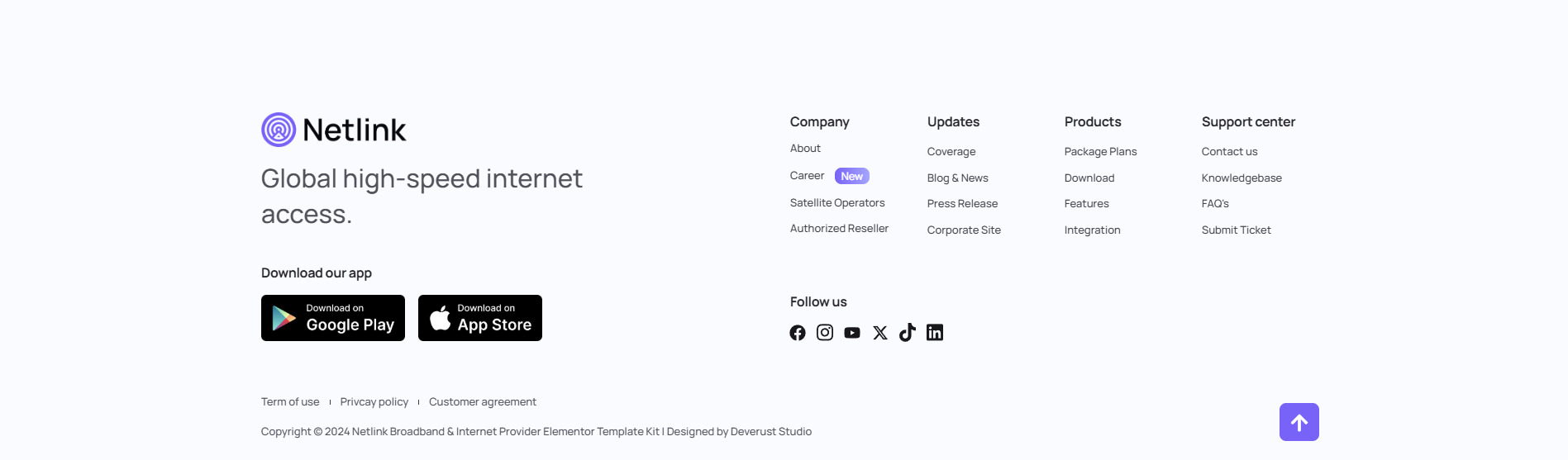
Task: Open the Instagram social icon
Action: 825,333
